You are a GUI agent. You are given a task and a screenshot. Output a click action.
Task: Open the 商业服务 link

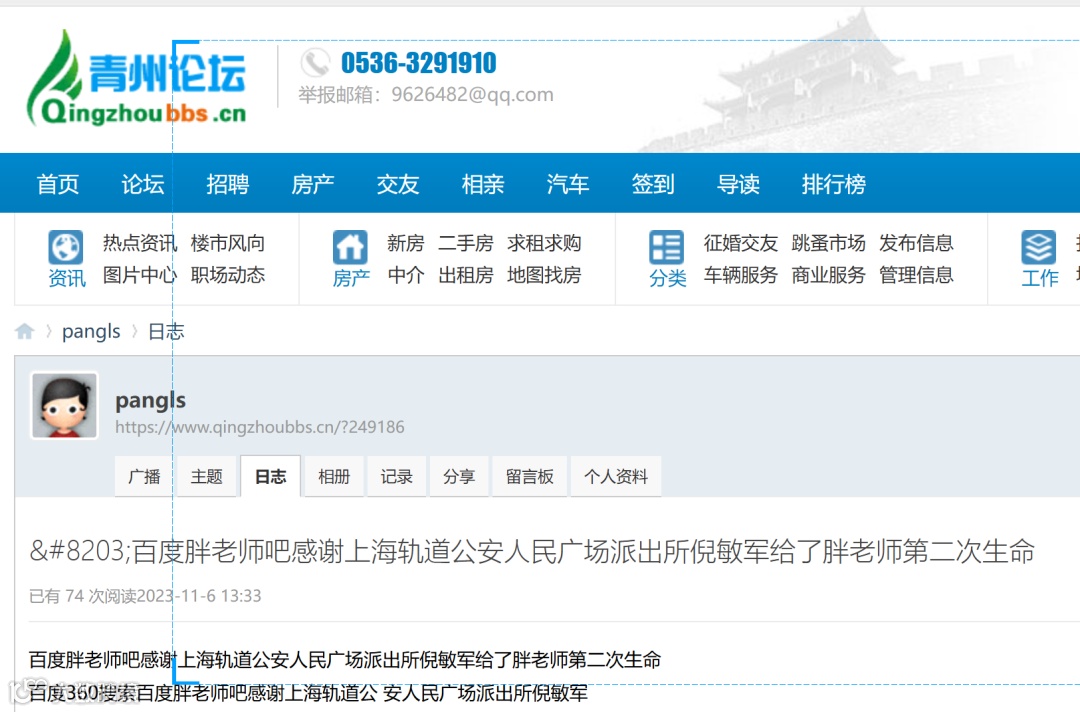click(x=828, y=275)
